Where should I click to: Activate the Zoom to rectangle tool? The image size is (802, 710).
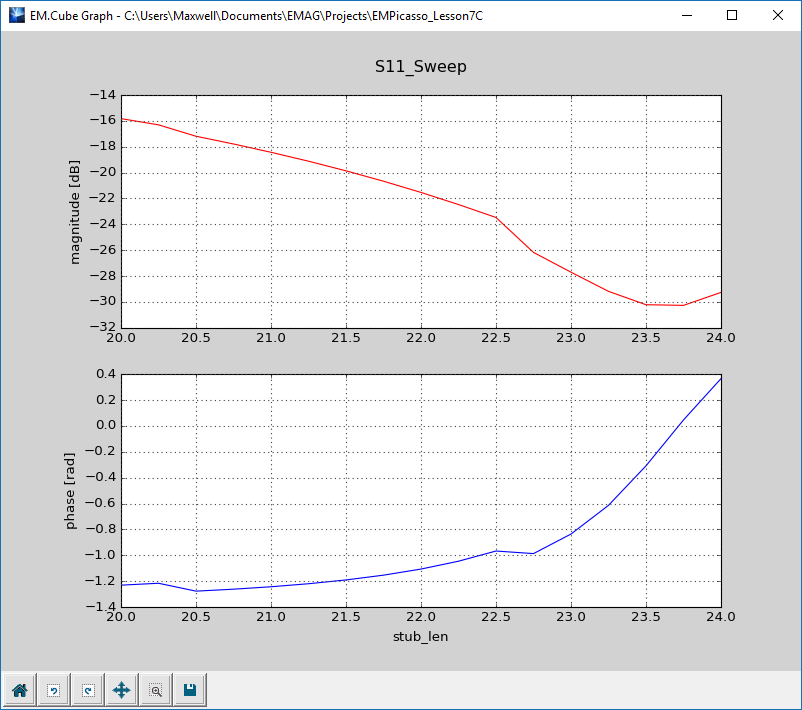155,690
